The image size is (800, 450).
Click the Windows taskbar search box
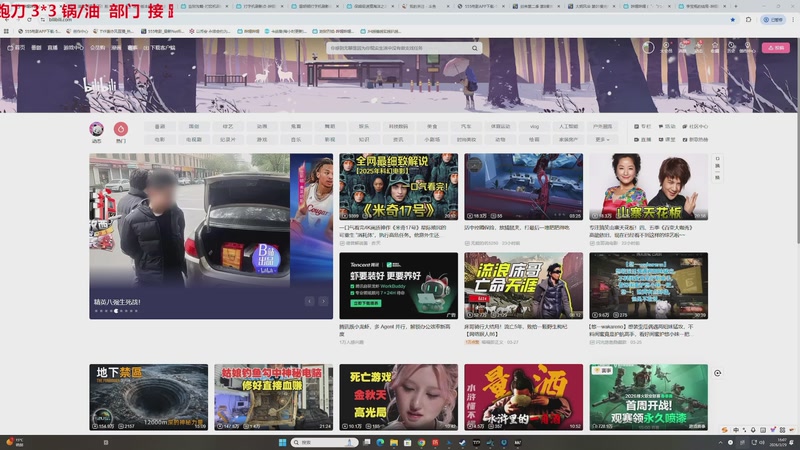click(x=324, y=442)
